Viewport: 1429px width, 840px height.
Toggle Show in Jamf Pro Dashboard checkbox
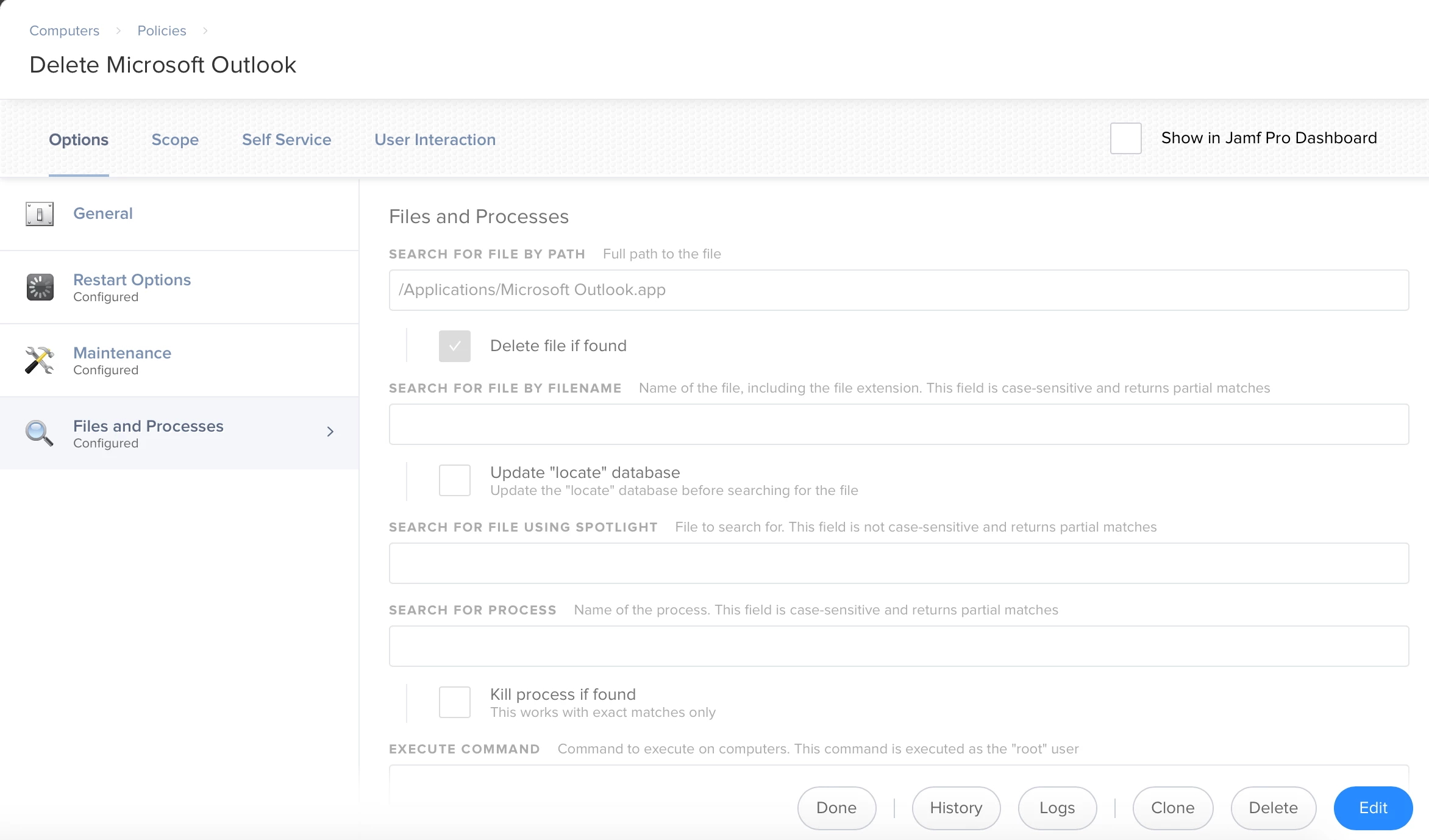tap(1125, 138)
